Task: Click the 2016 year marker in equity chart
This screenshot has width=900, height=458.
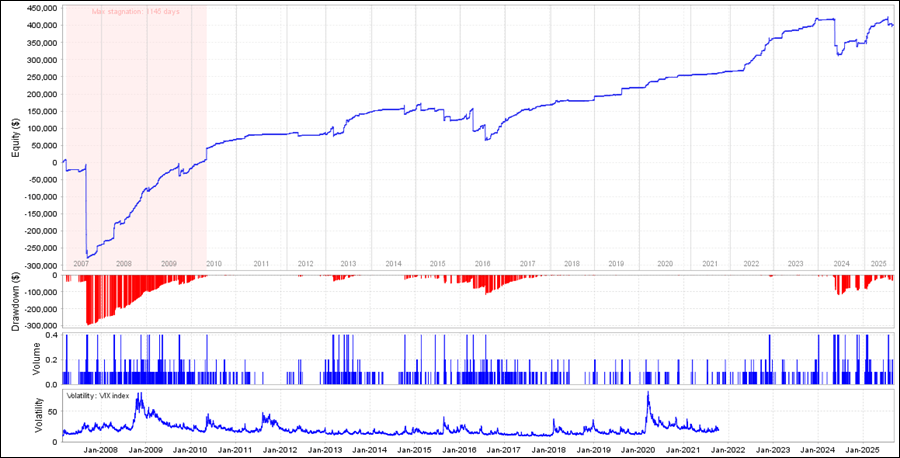Action: tap(482, 263)
